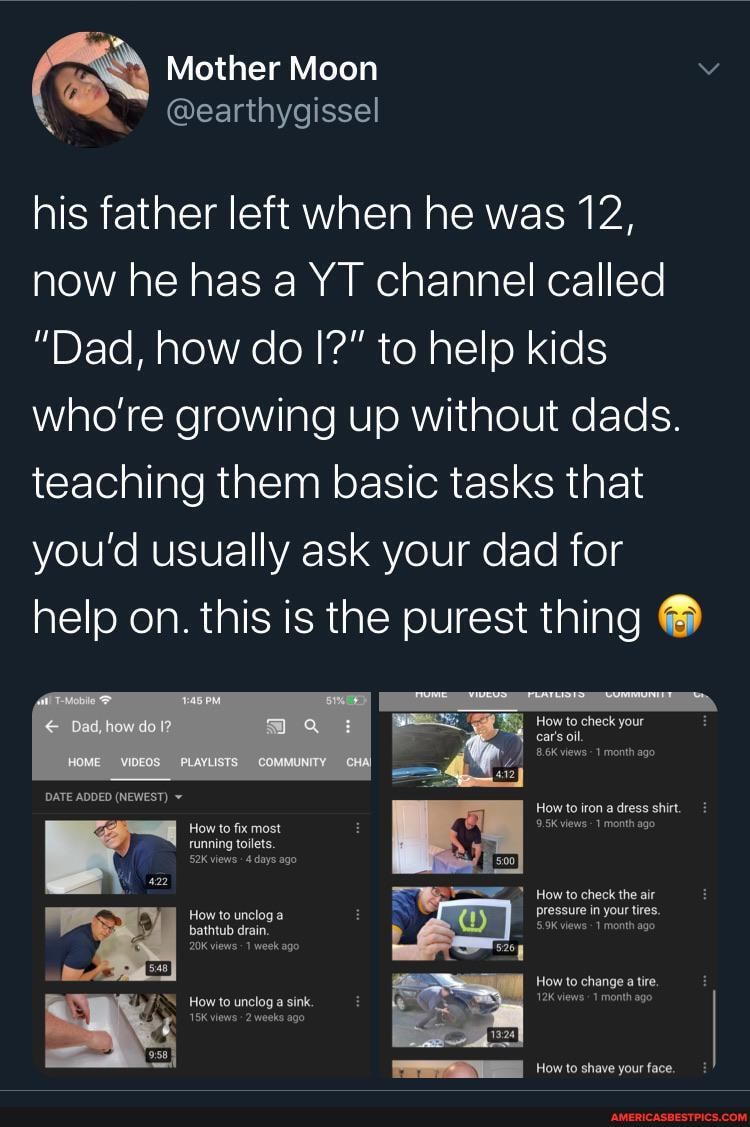This screenshot has height=1127, width=750.
Task: Select the HOME tab
Action: [x=84, y=762]
